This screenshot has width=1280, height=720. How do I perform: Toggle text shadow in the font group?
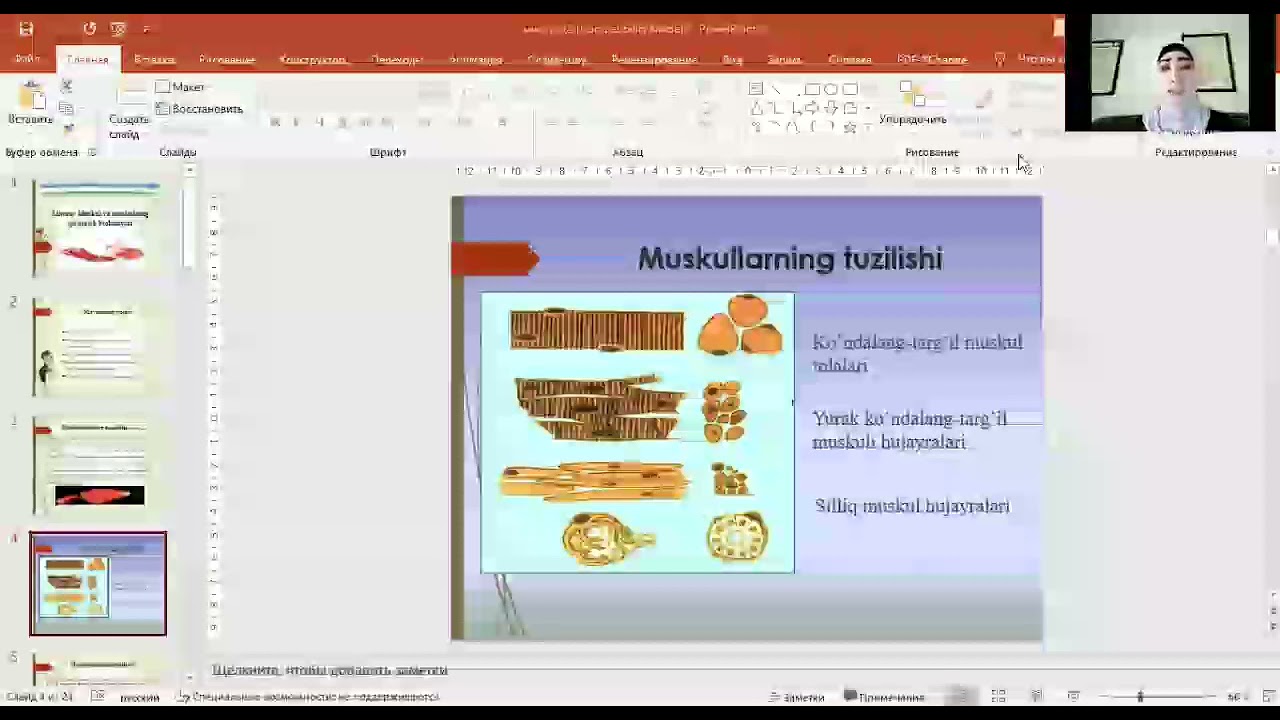342,122
